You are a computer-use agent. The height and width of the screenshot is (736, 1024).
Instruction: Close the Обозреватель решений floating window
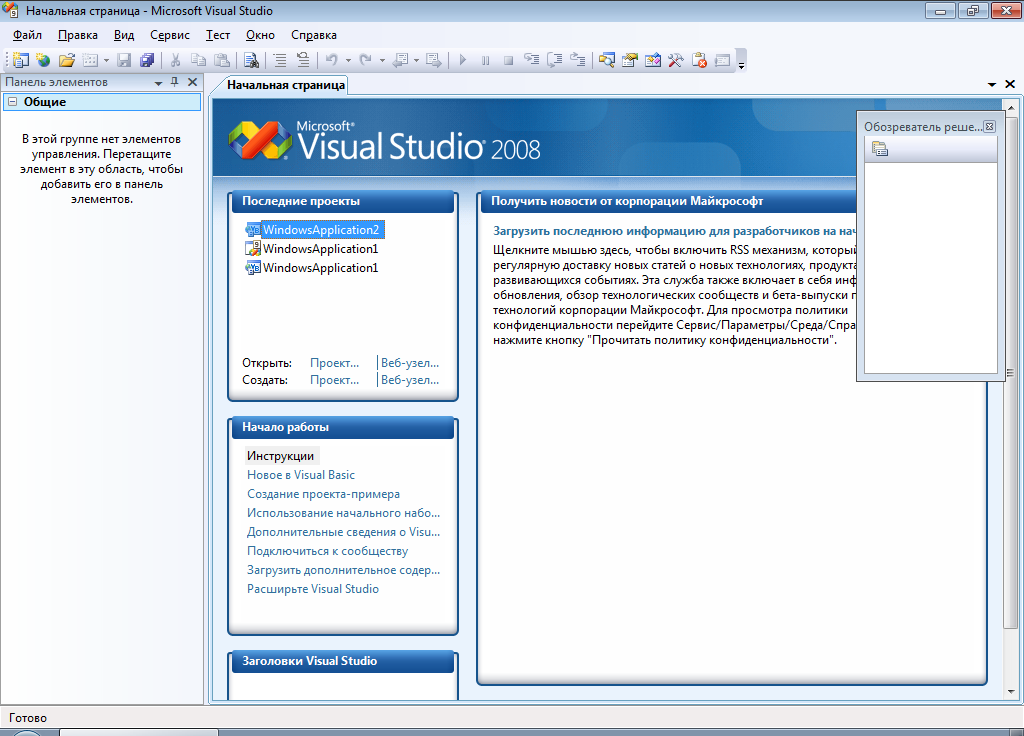pos(989,127)
